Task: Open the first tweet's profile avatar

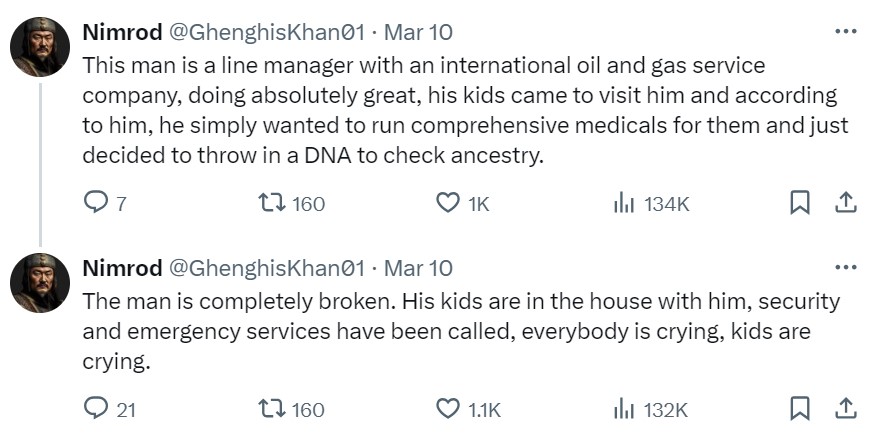Action: 39,46
